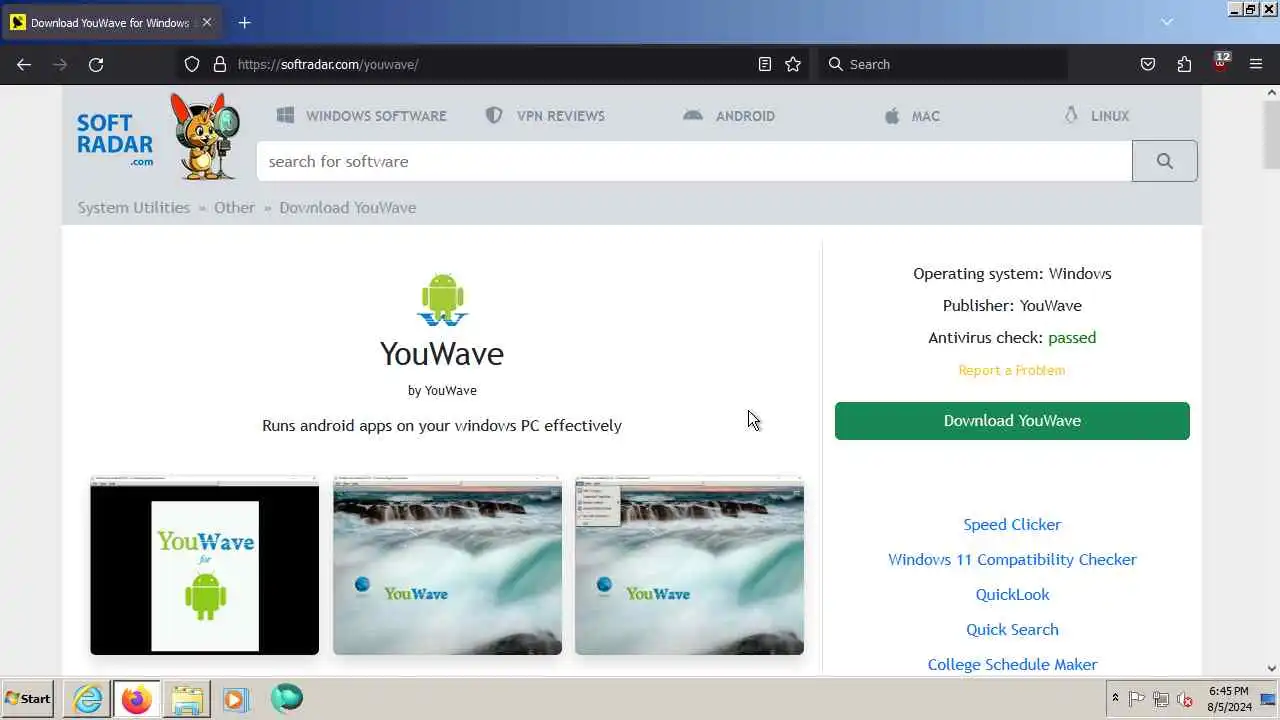Viewport: 1280px width, 720px height.
Task: Click the YouWave page heading
Action: [442, 354]
